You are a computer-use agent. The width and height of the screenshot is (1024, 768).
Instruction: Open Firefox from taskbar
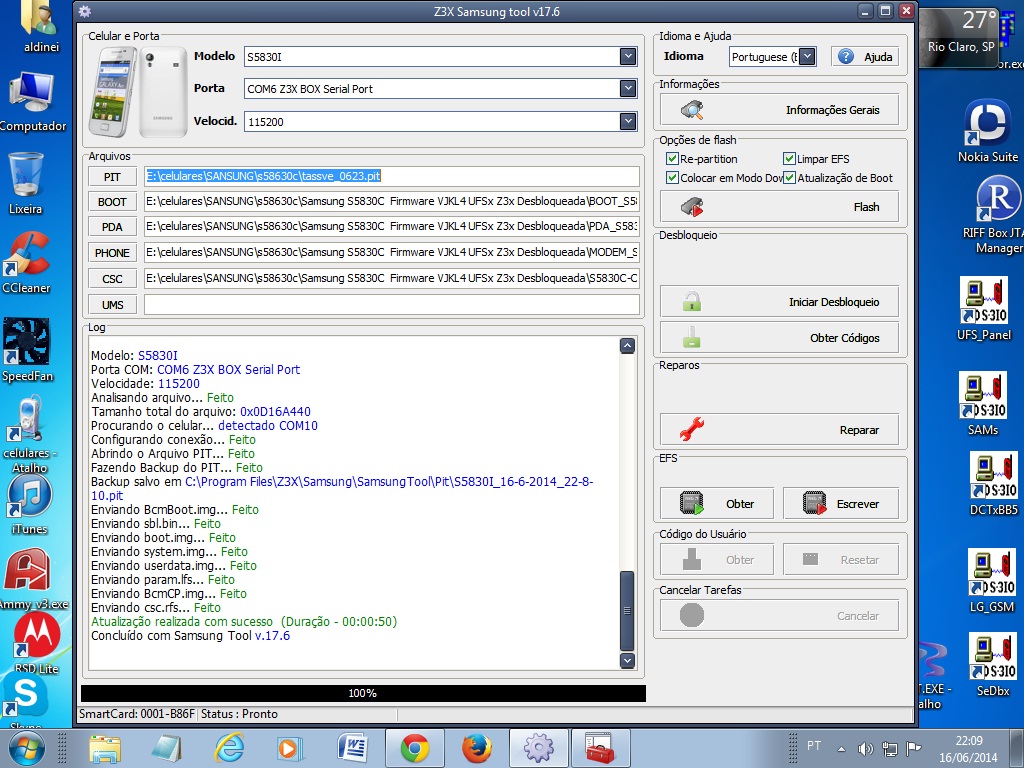477,748
